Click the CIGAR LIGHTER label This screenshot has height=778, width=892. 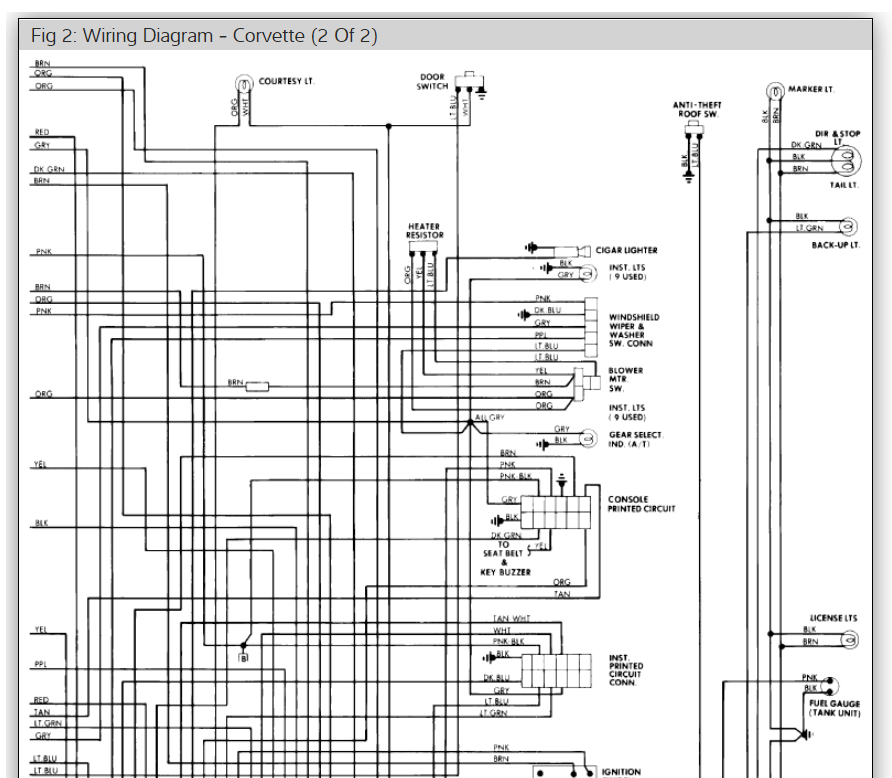click(626, 250)
